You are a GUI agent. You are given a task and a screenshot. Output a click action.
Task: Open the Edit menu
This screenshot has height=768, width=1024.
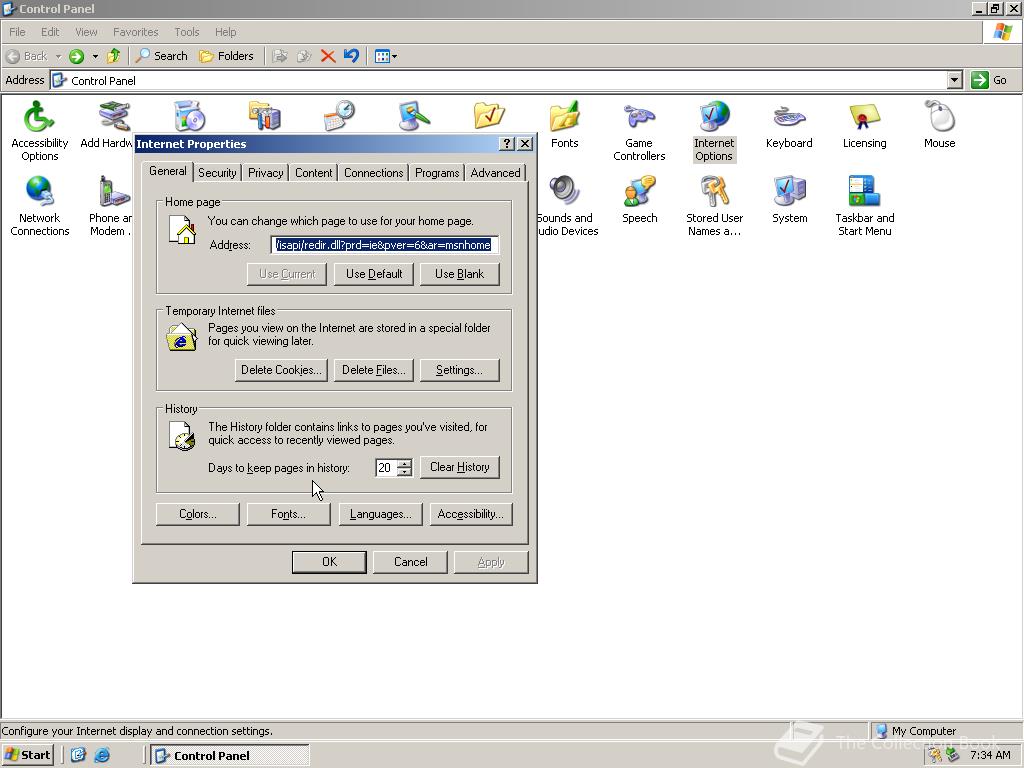[50, 32]
